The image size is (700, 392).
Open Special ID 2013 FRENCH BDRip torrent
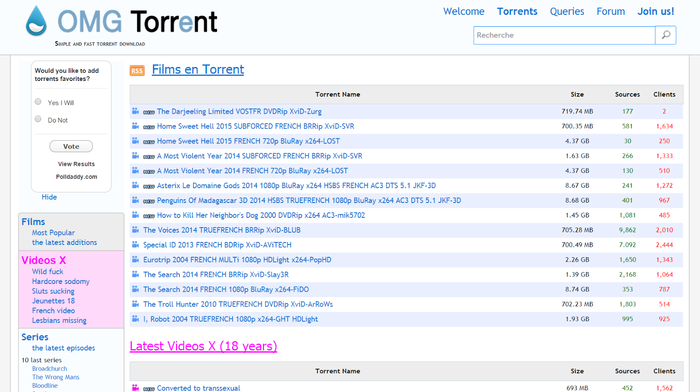tap(217, 245)
